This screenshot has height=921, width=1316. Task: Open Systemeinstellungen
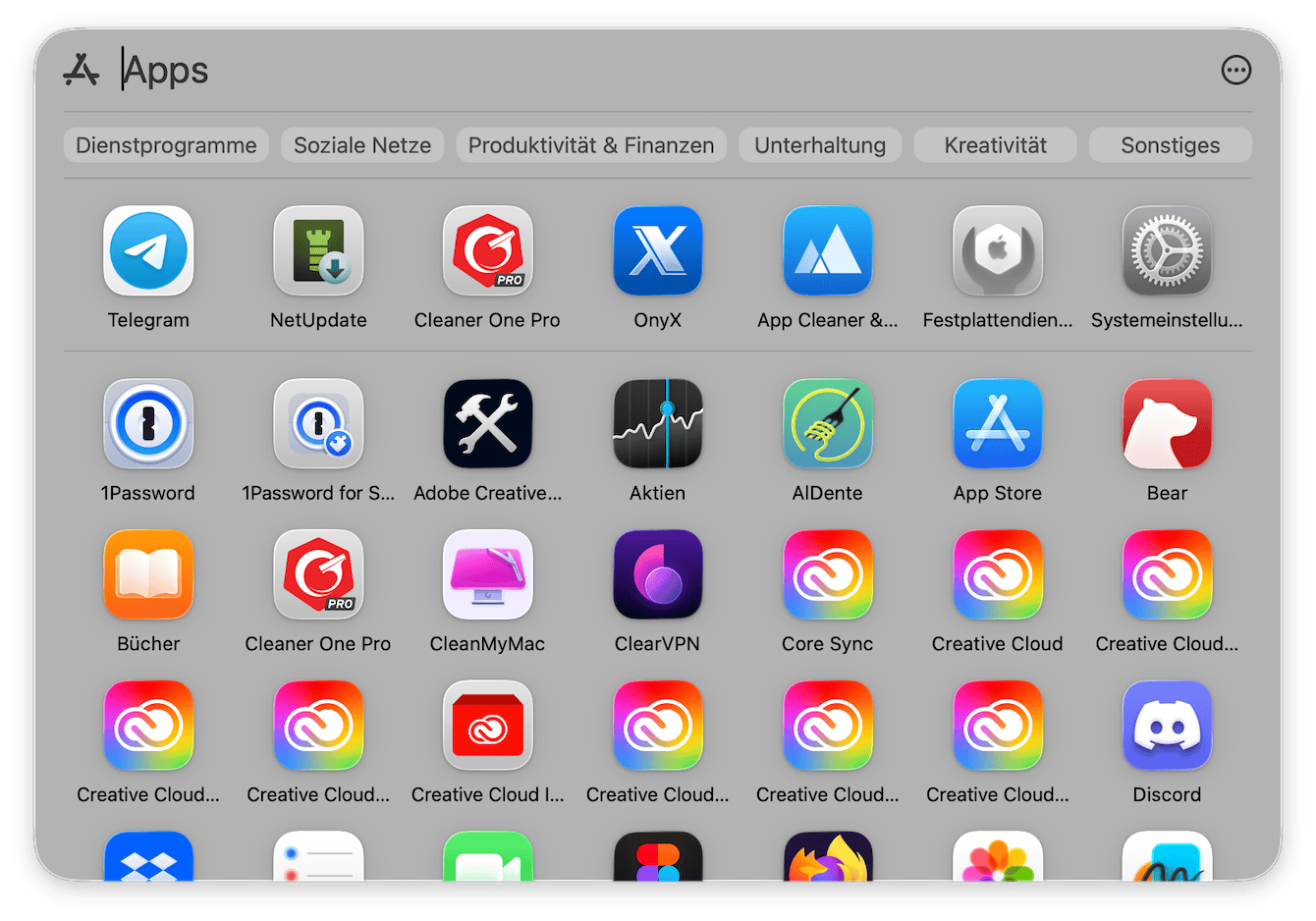click(1167, 250)
